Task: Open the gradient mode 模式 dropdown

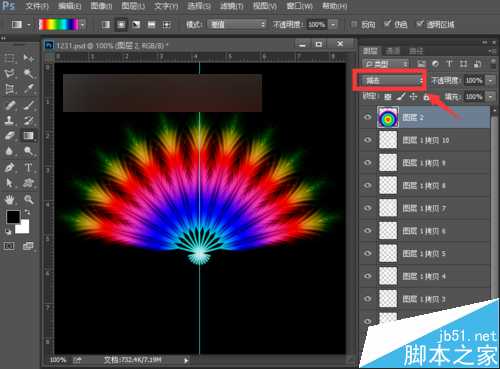Action: [x=236, y=25]
